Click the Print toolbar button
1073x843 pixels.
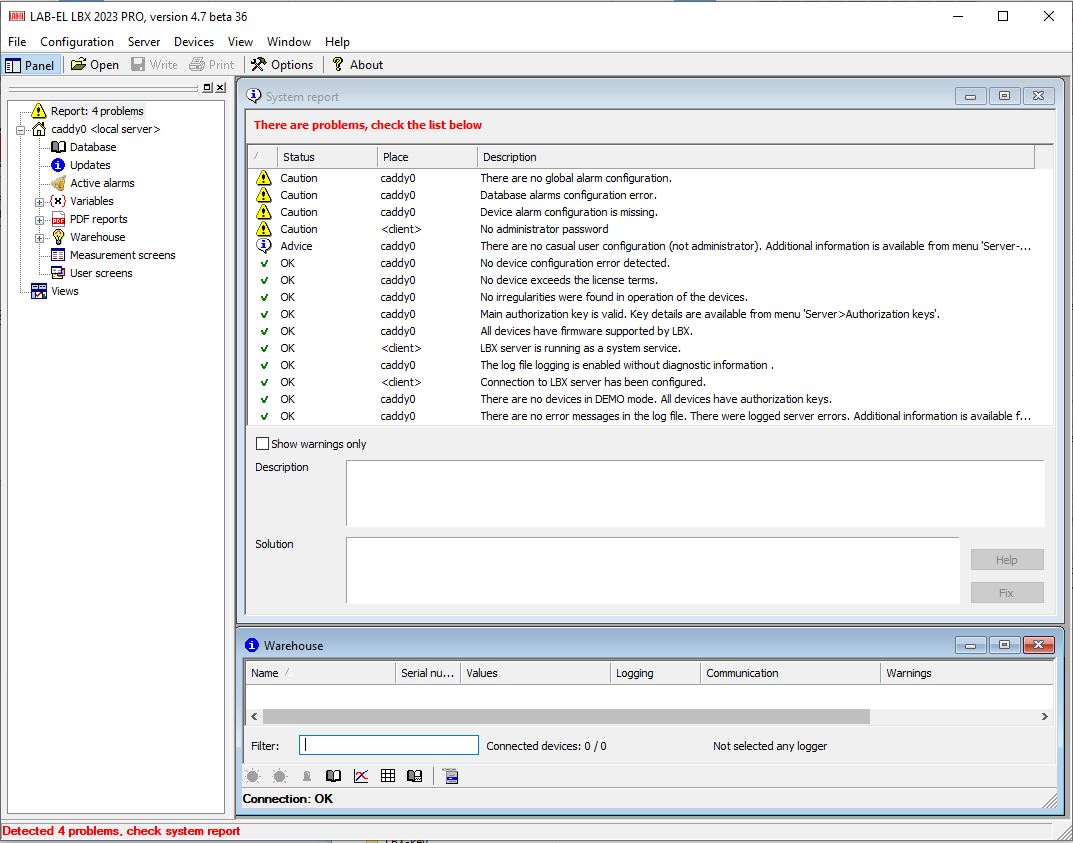(212, 65)
